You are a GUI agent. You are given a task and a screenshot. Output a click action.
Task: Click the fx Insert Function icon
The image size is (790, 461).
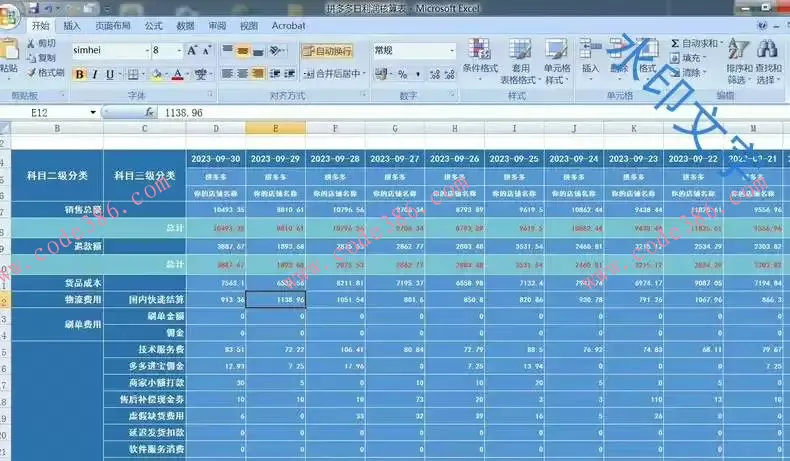coord(149,112)
